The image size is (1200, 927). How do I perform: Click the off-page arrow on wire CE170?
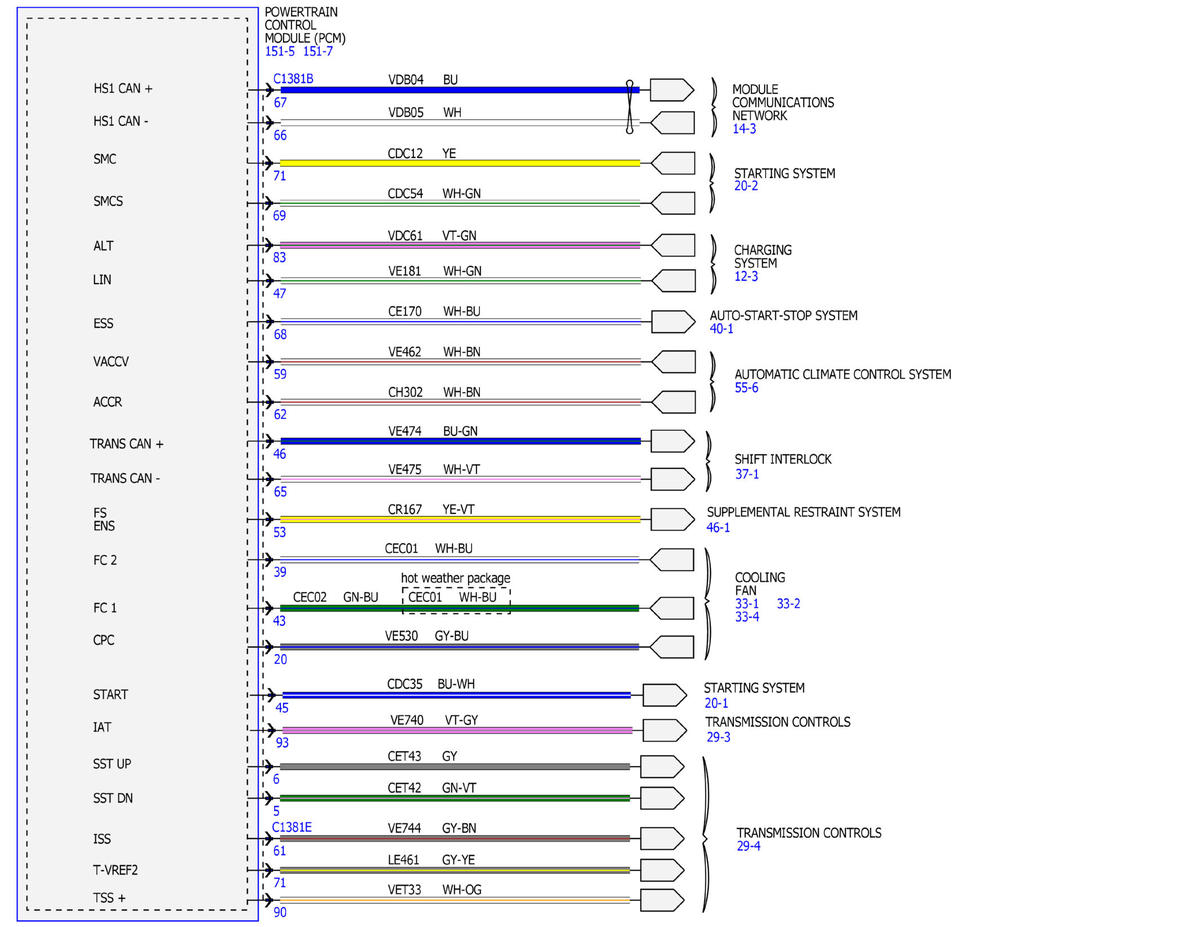pos(672,322)
